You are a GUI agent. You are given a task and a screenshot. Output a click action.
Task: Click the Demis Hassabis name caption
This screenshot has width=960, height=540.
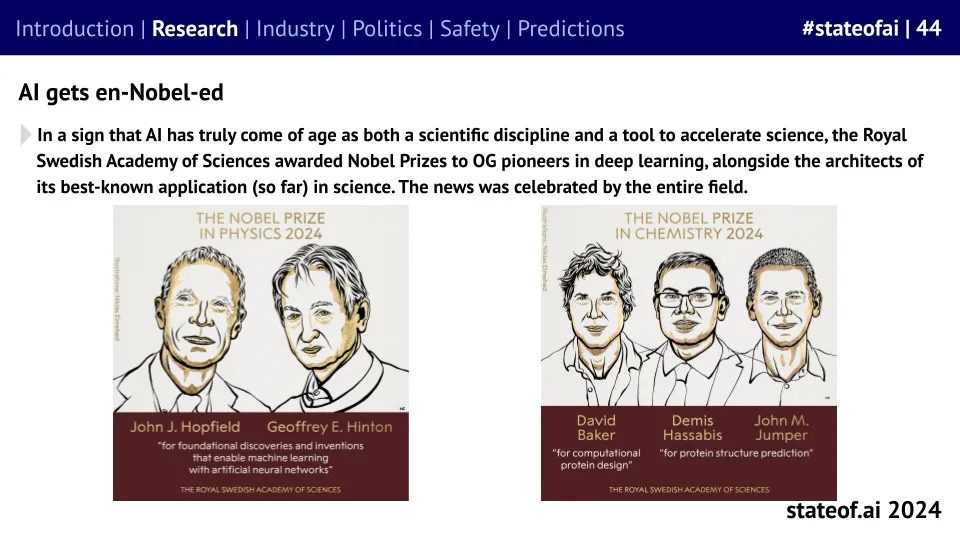692,427
